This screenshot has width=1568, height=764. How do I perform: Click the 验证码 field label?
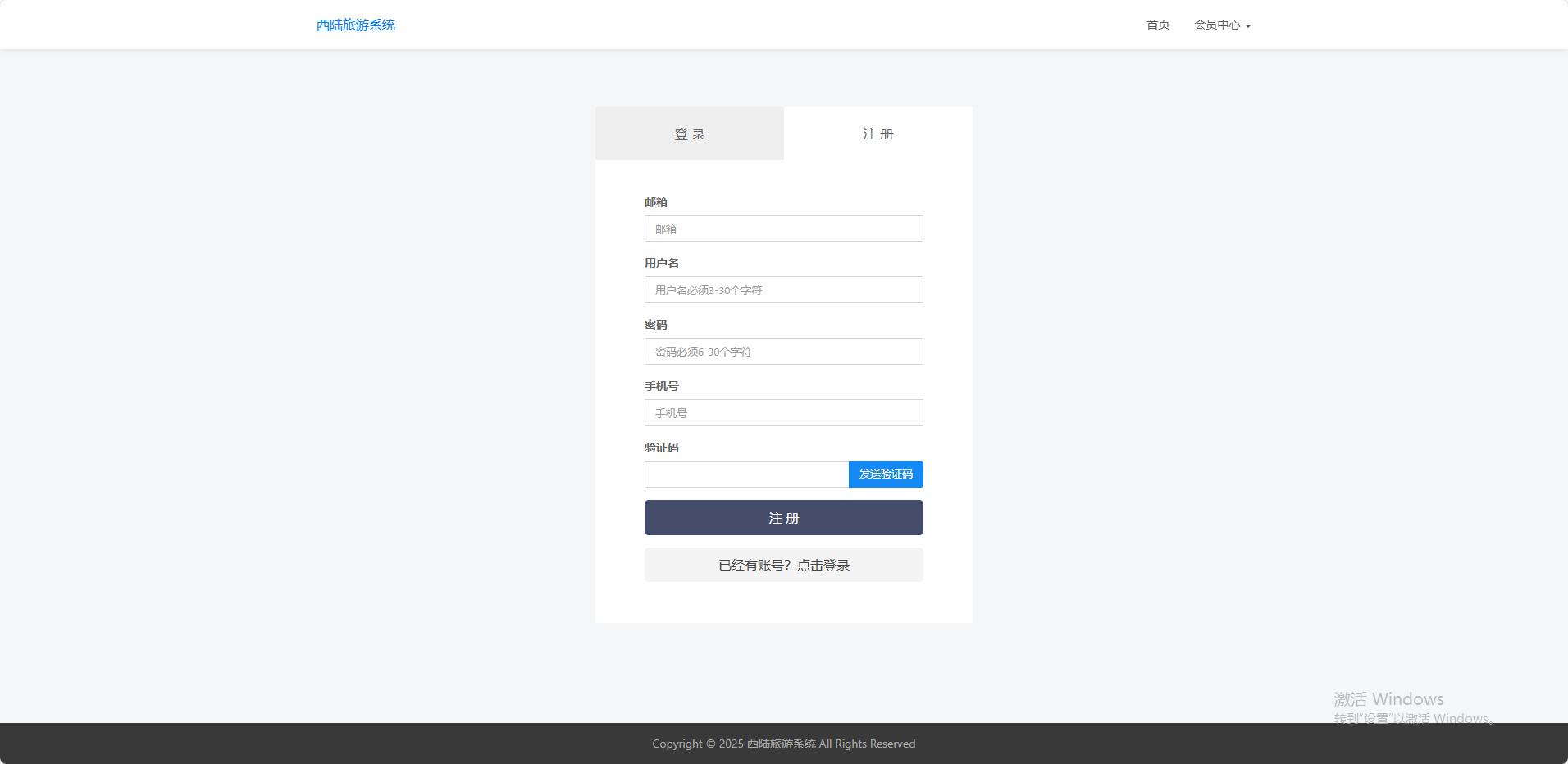(x=661, y=448)
